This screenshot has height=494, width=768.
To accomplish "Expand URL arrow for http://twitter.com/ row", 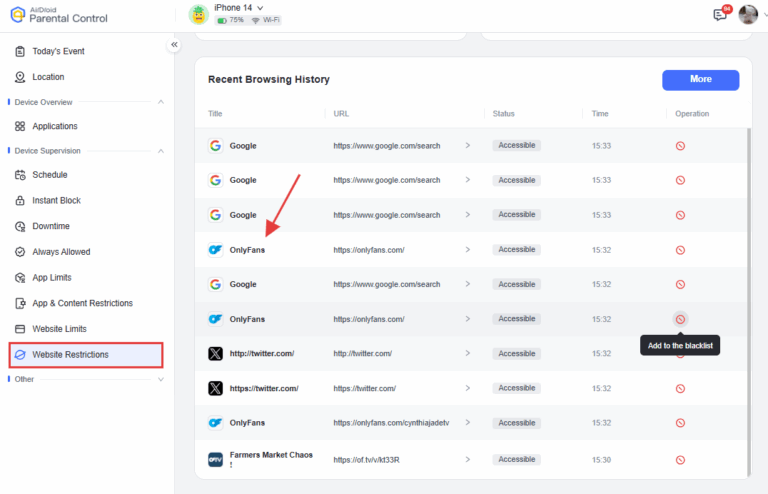I will [x=468, y=353].
